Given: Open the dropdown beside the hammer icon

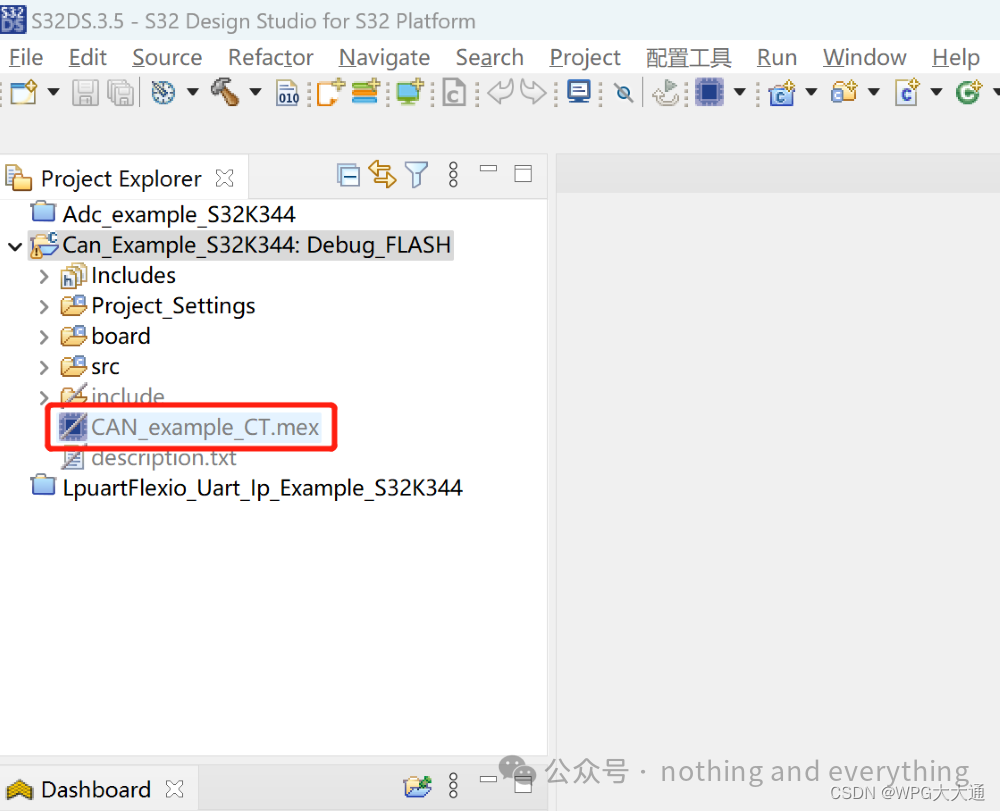Looking at the screenshot, I should (255, 92).
